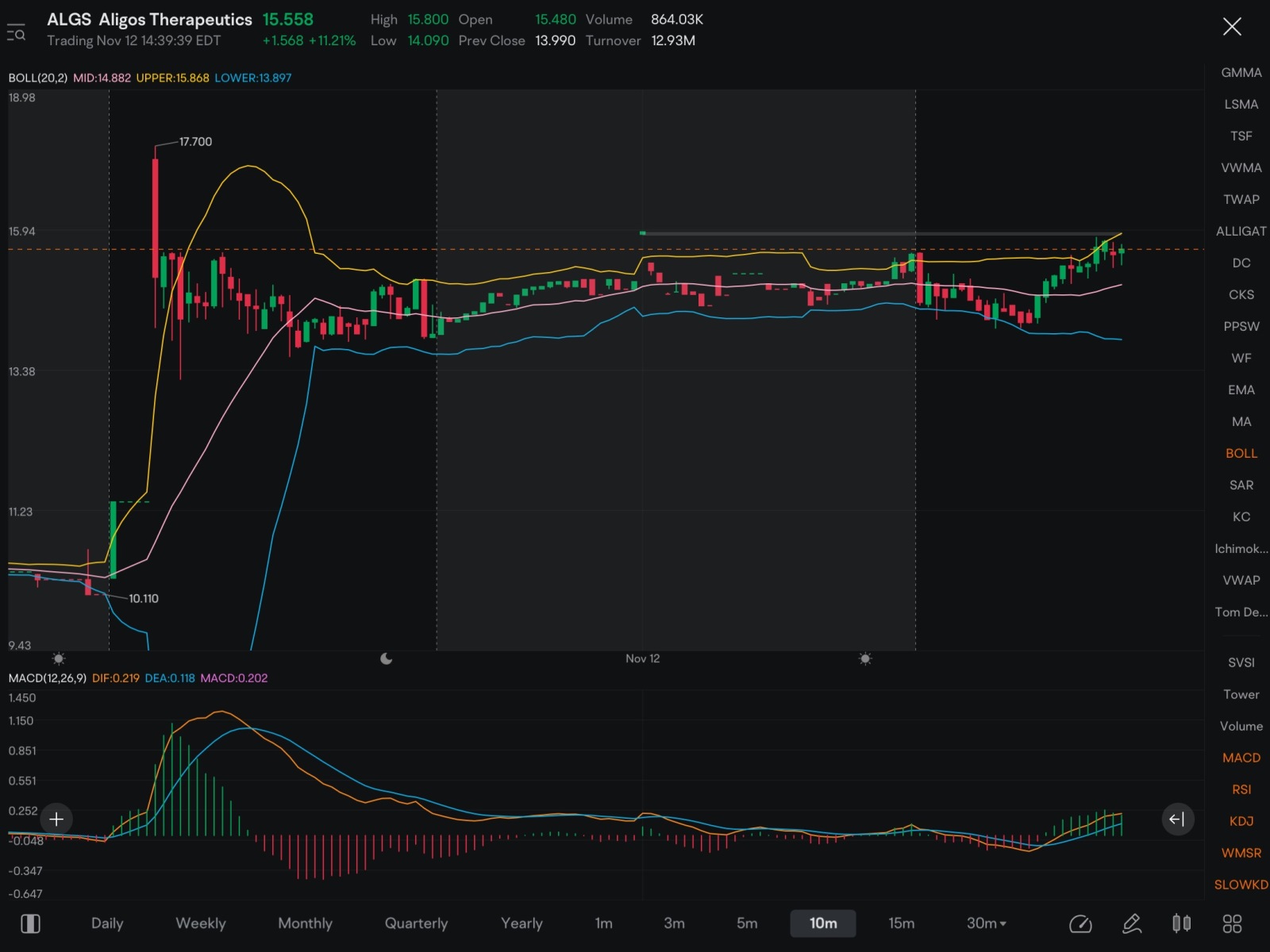
Task: Turn off the MACD sub-indicator
Action: [1241, 758]
